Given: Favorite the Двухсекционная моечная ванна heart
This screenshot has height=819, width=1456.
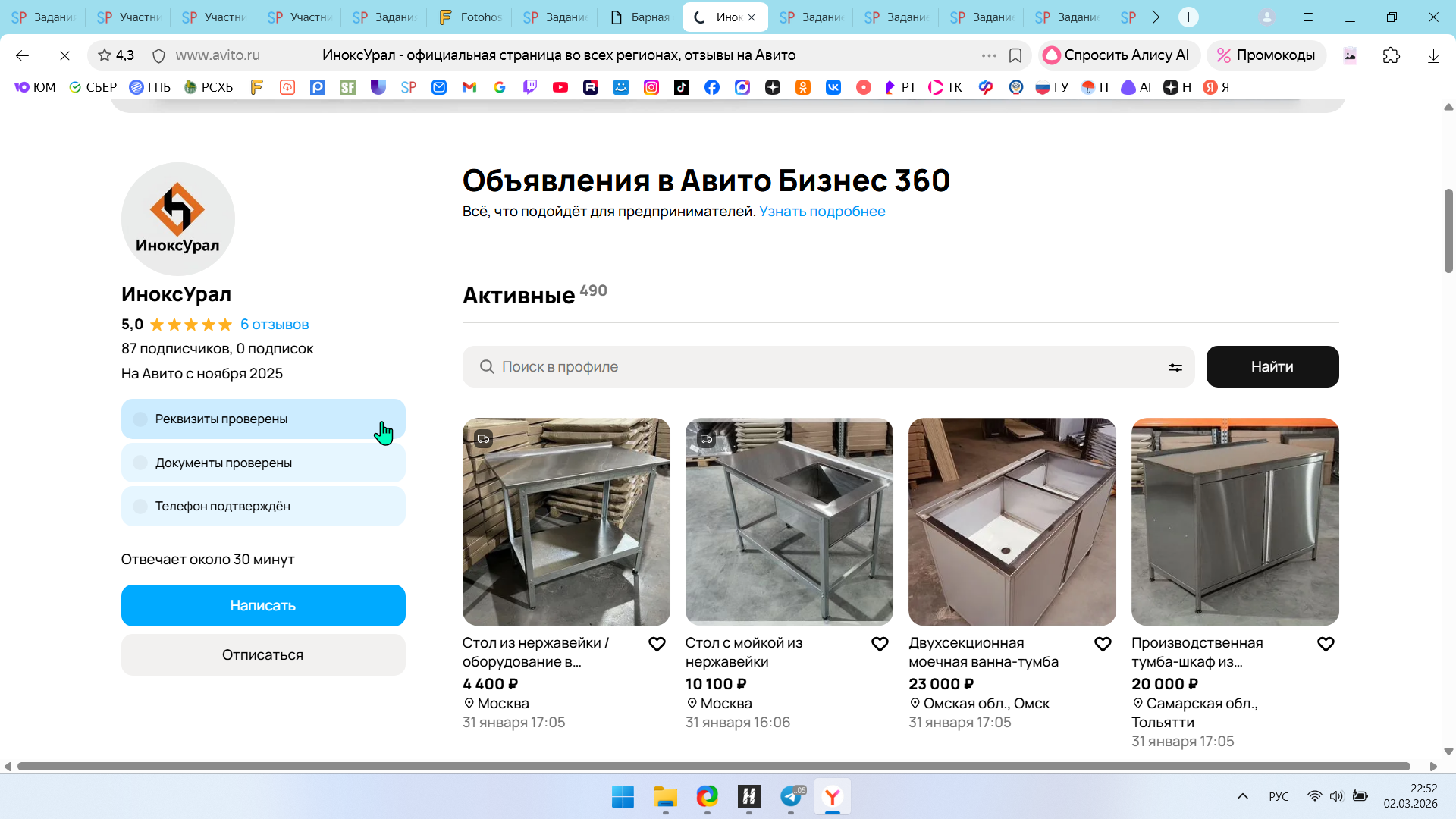Looking at the screenshot, I should coord(1103,644).
